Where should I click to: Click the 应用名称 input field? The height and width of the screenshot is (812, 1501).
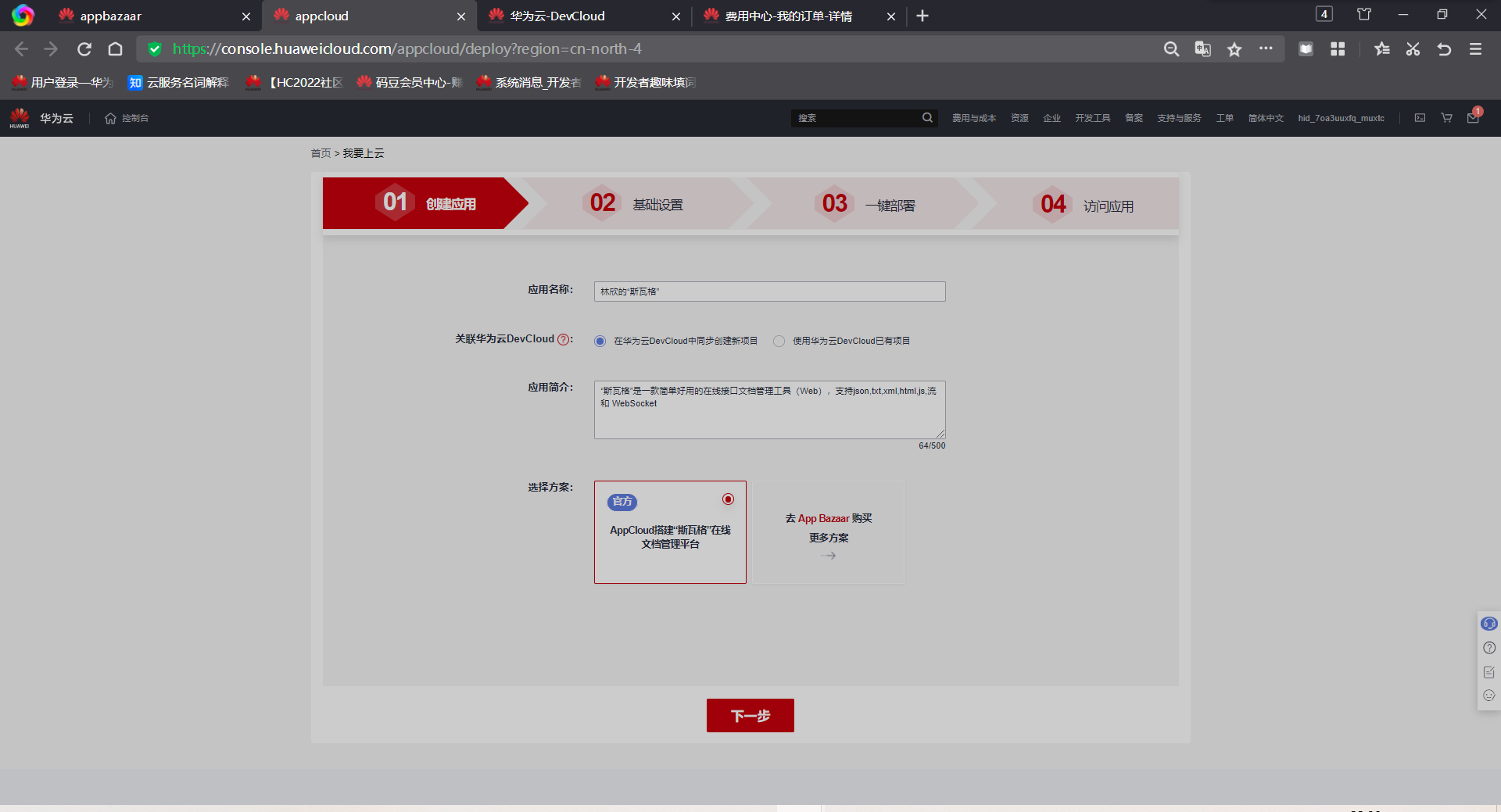click(x=770, y=292)
